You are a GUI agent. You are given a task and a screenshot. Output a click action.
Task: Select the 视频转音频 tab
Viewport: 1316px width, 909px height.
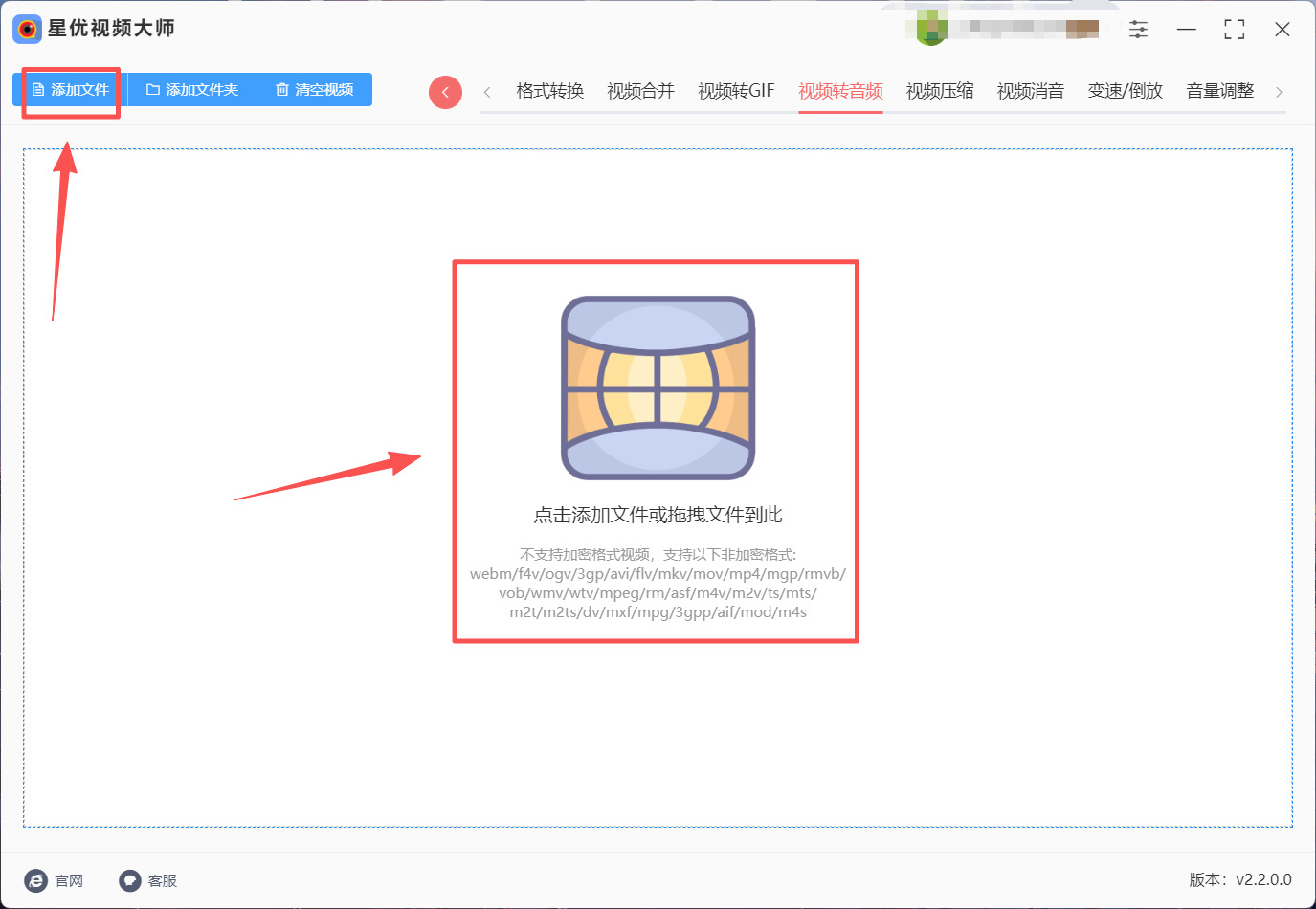coord(840,91)
